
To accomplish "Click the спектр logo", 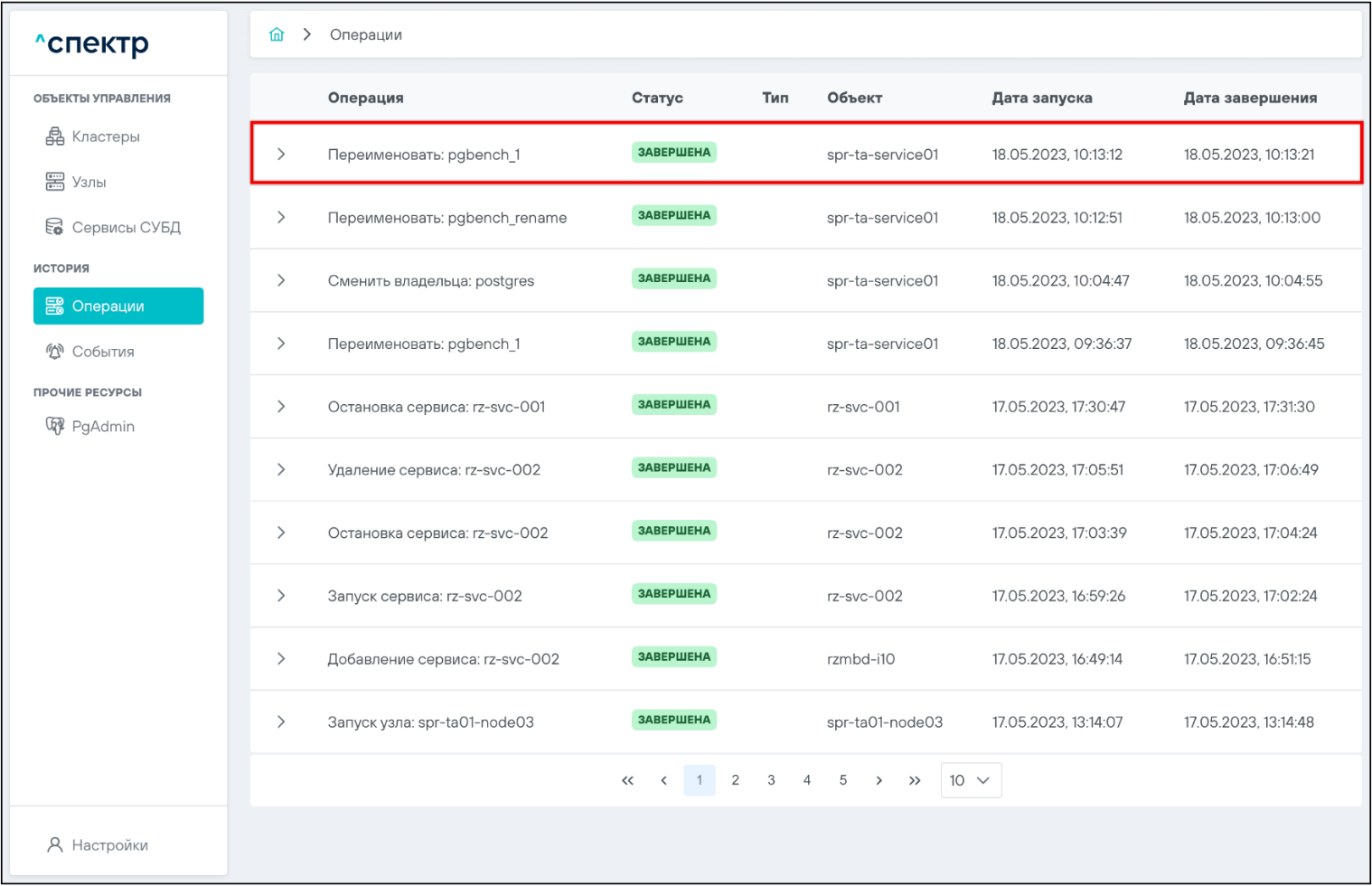I will point(92,43).
